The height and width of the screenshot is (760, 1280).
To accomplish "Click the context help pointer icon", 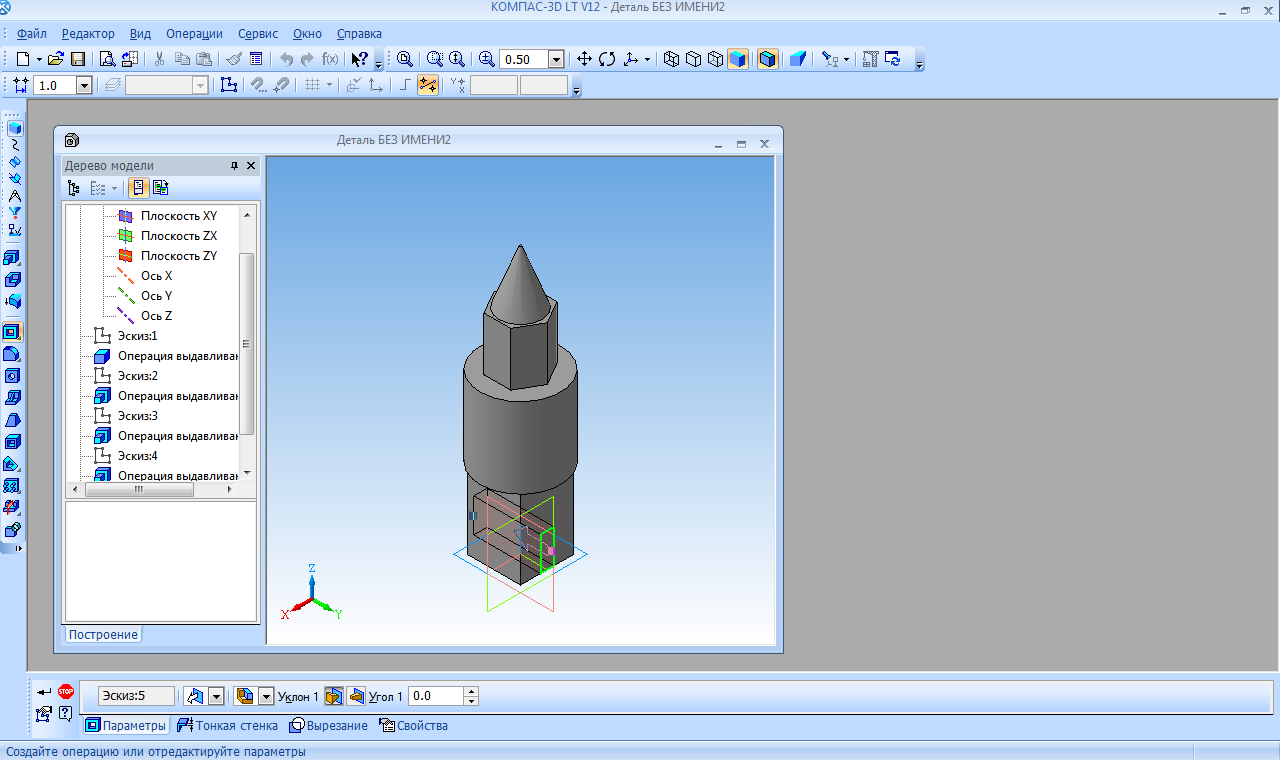I will pyautogui.click(x=360, y=59).
